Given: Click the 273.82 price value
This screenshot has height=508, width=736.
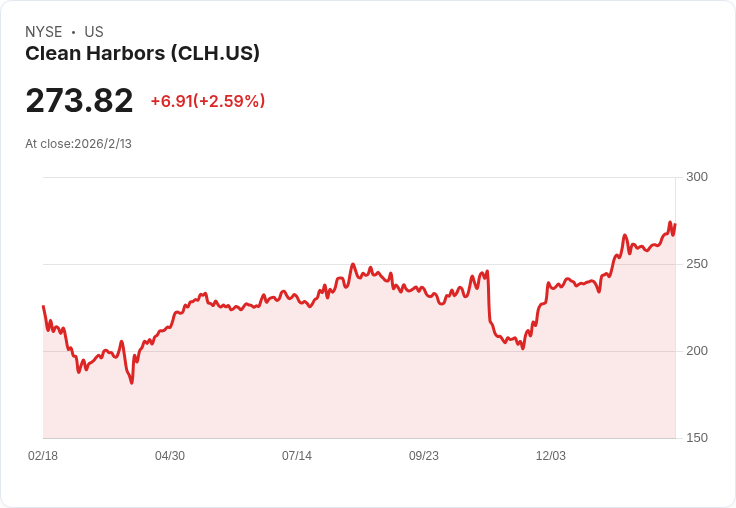Looking at the screenshot, I should click(x=79, y=100).
